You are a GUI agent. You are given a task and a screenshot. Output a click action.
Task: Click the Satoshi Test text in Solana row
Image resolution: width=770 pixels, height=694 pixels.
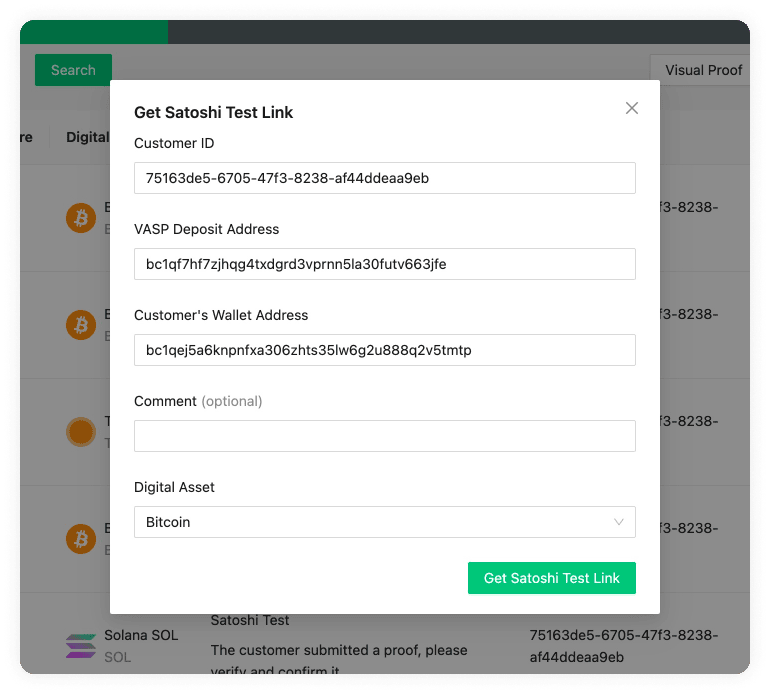pyautogui.click(x=250, y=620)
